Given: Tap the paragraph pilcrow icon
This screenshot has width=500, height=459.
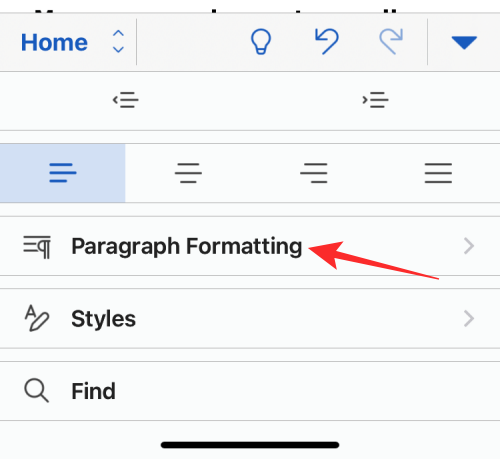Looking at the screenshot, I should click(37, 247).
